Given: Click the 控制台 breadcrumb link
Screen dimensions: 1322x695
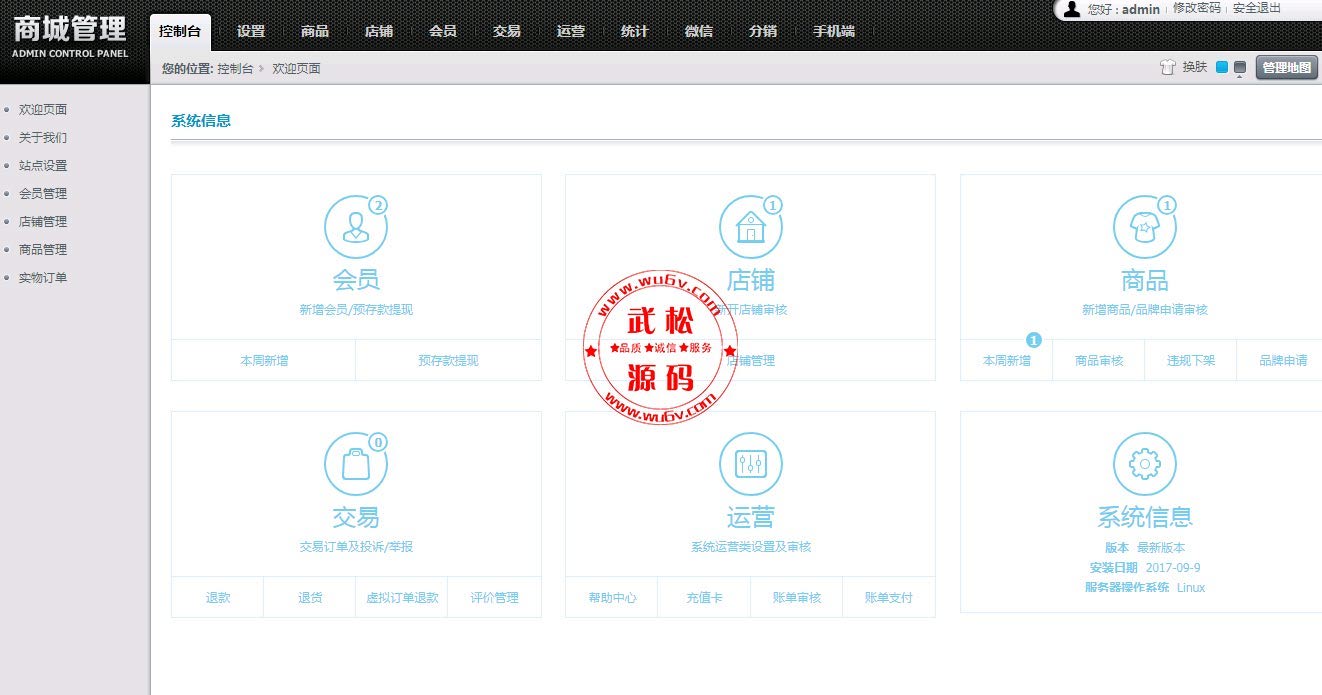Looking at the screenshot, I should [235, 69].
